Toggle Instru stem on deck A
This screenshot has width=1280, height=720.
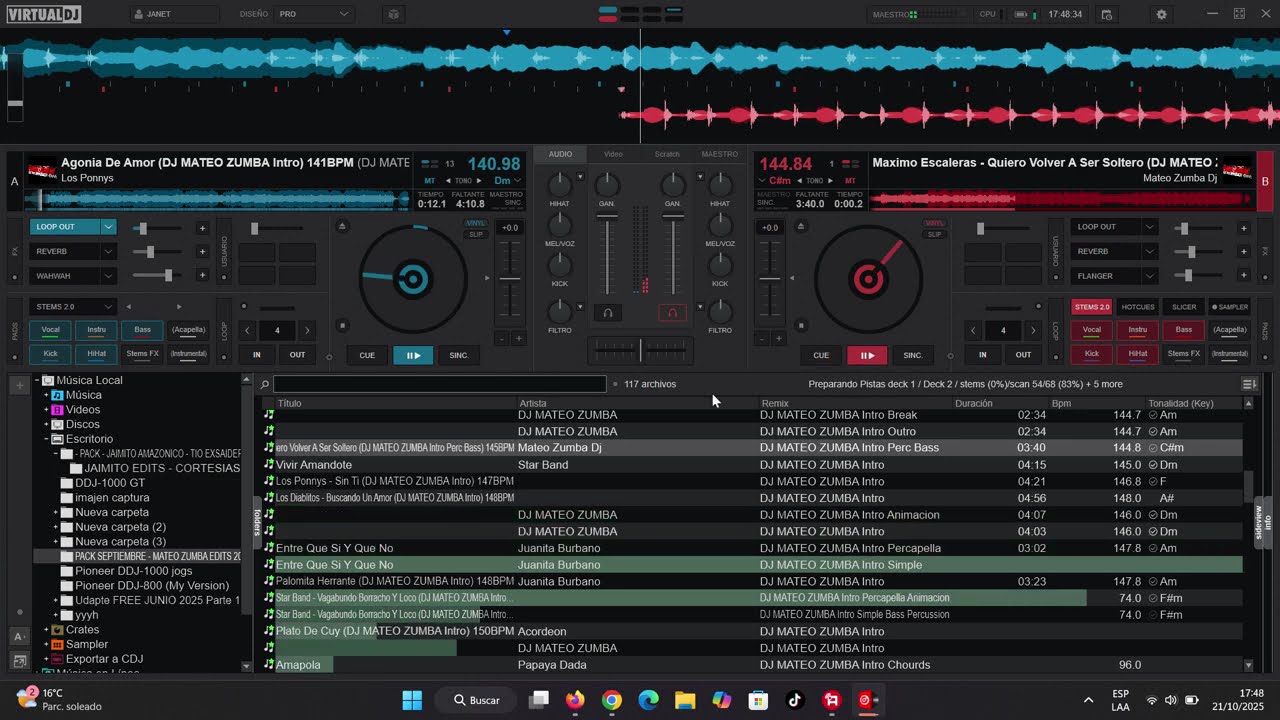(x=96, y=329)
